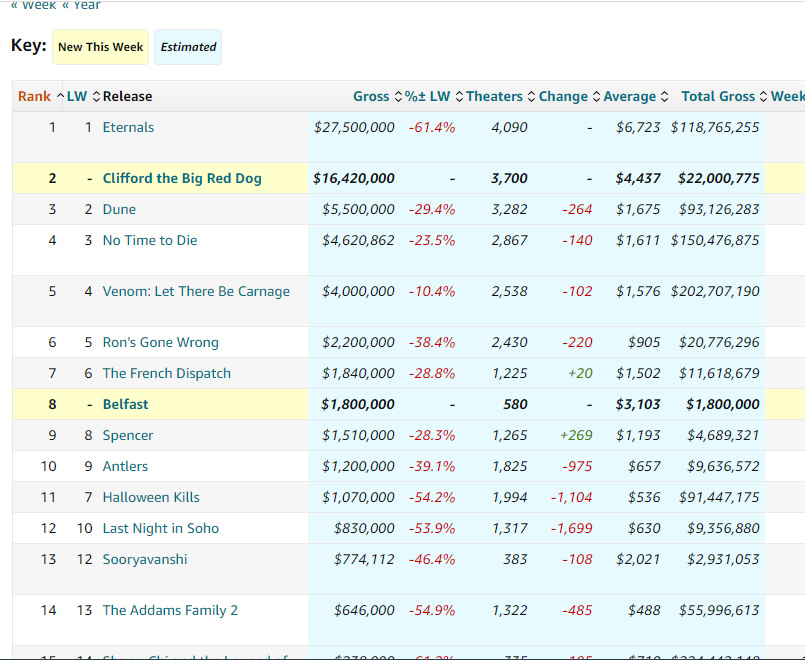
Task: Select Ron's Gone Wrong average $905
Action: [644, 342]
